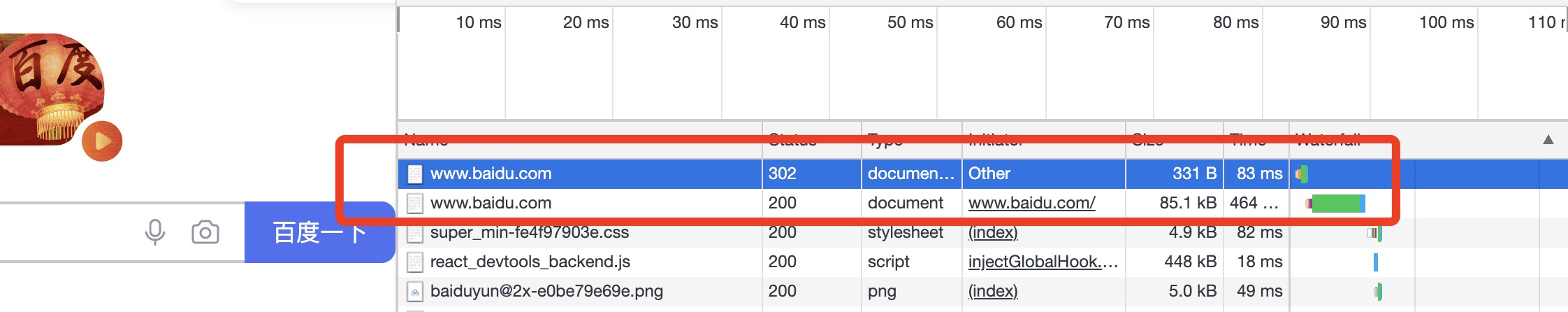The image size is (1568, 312).
Task: Click the microphone voice search icon
Action: tap(154, 232)
